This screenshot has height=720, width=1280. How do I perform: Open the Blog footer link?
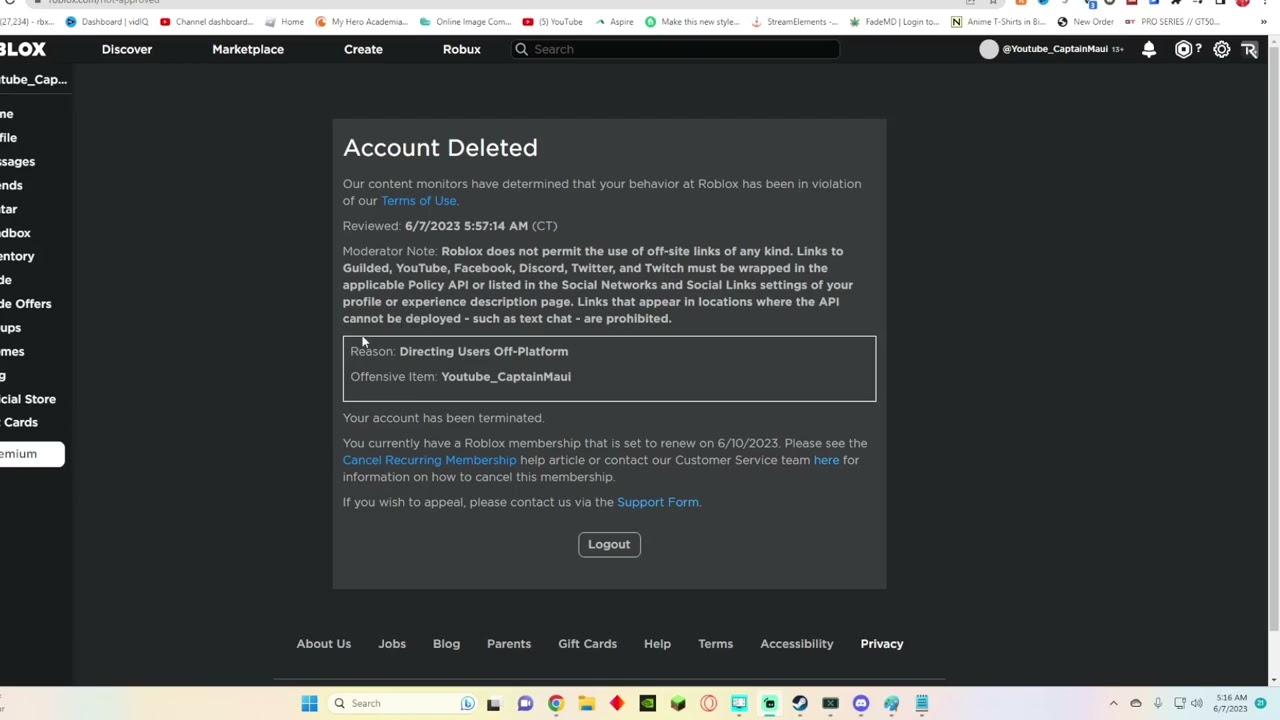click(446, 644)
